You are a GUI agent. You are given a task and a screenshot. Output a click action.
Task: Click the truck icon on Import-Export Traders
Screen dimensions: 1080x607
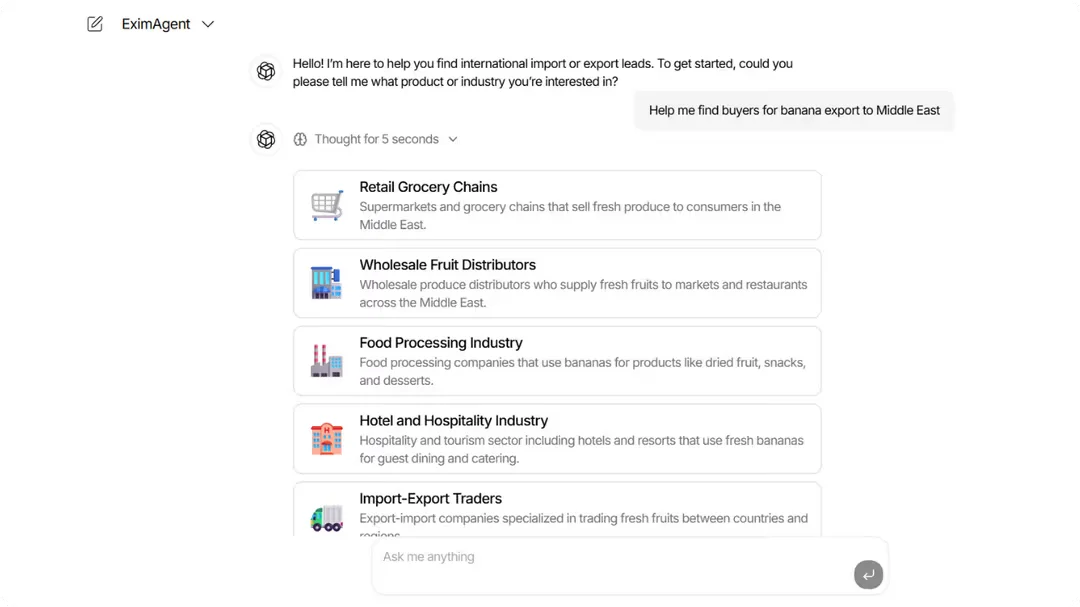(326, 515)
